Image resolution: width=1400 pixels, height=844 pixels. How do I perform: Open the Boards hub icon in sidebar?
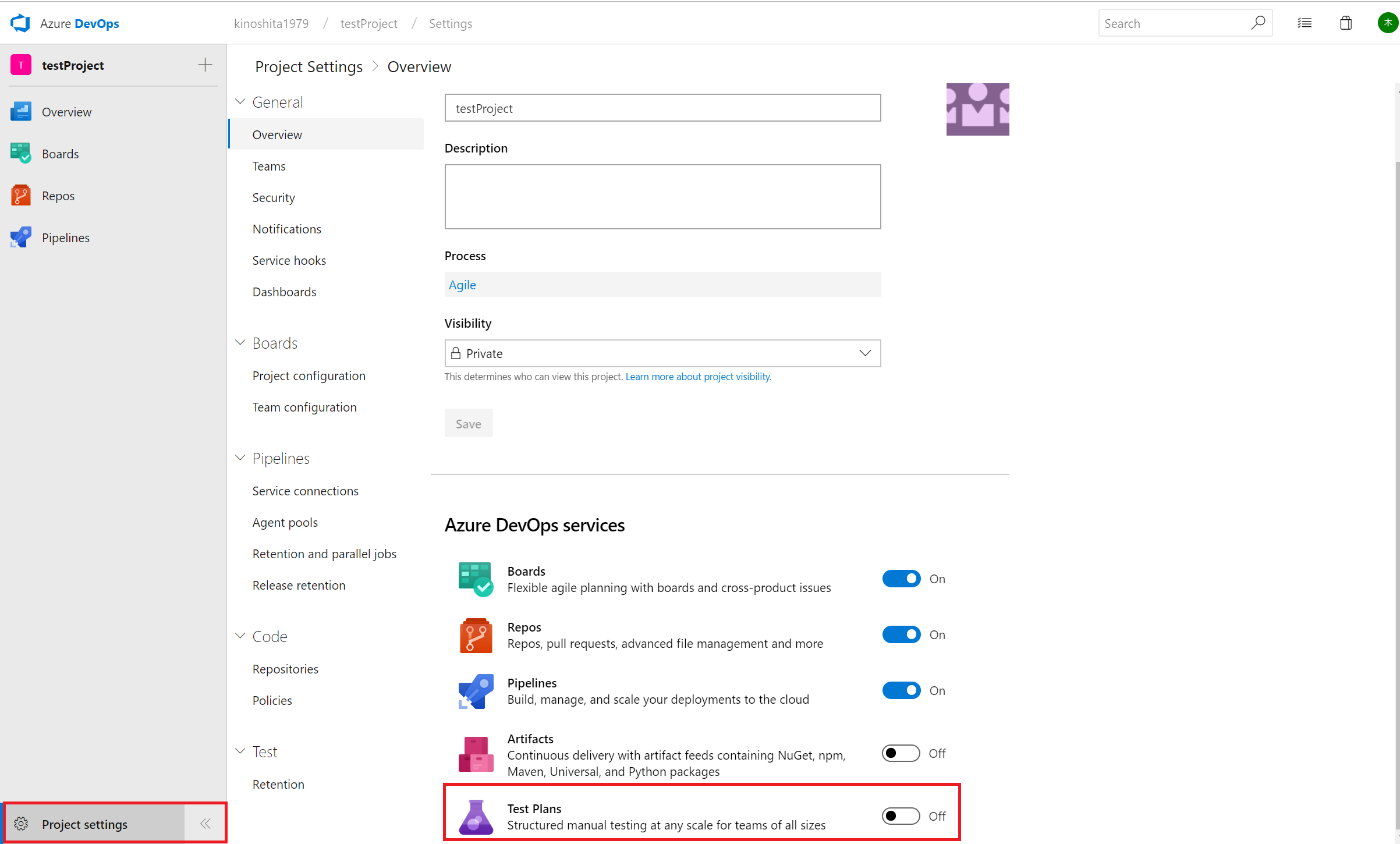coord(21,154)
